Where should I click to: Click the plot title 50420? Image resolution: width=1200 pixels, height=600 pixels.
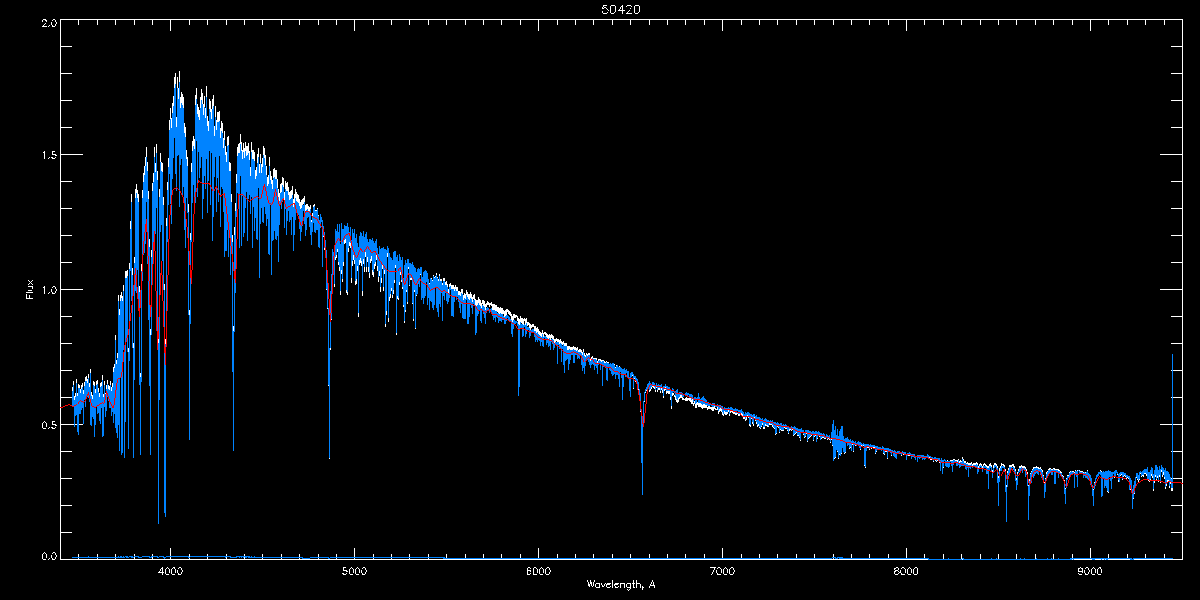pos(600,9)
